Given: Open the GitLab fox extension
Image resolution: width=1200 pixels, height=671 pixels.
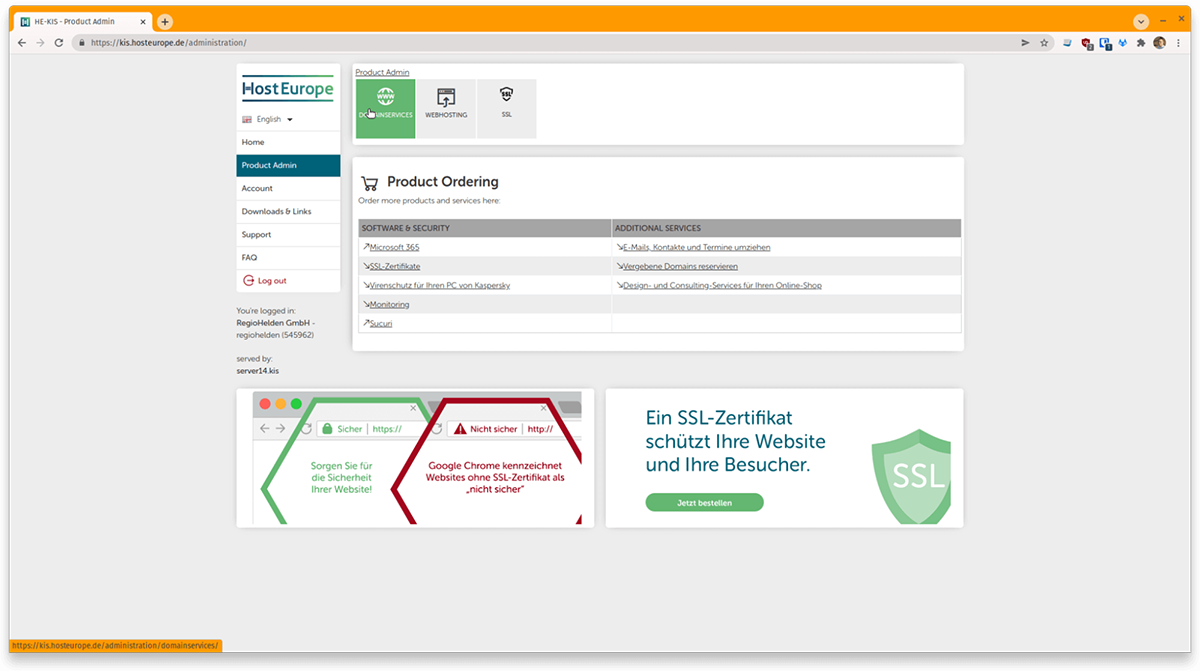Looking at the screenshot, I should 1123,43.
